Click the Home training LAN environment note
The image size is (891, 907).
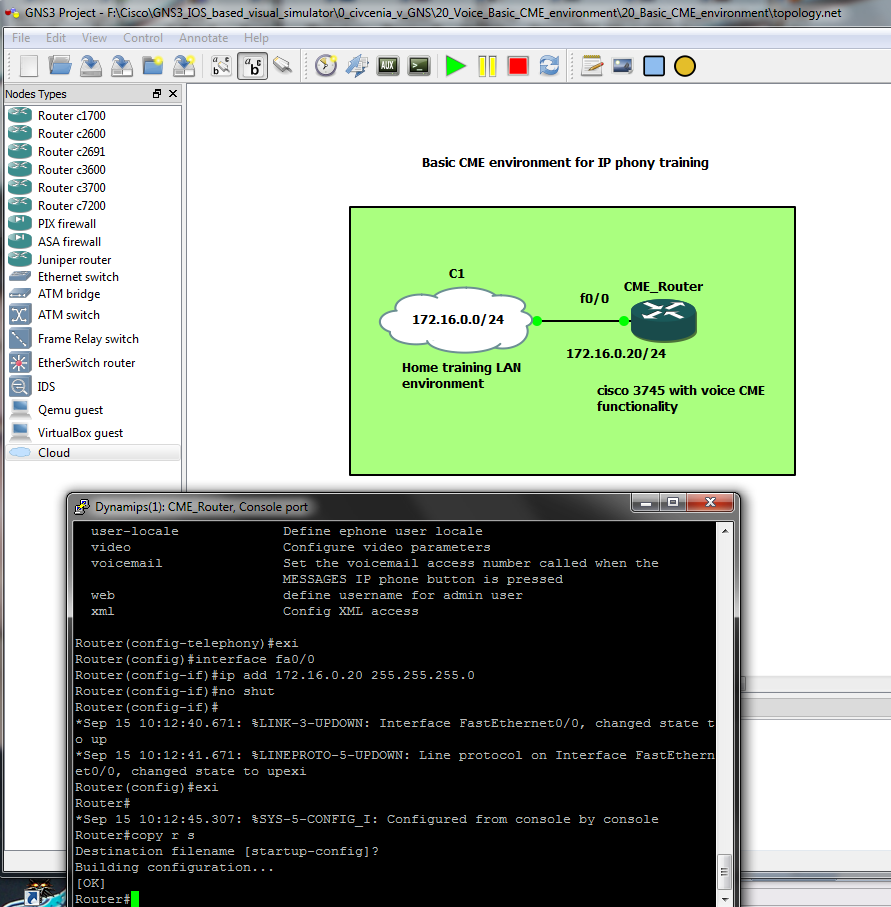(461, 375)
